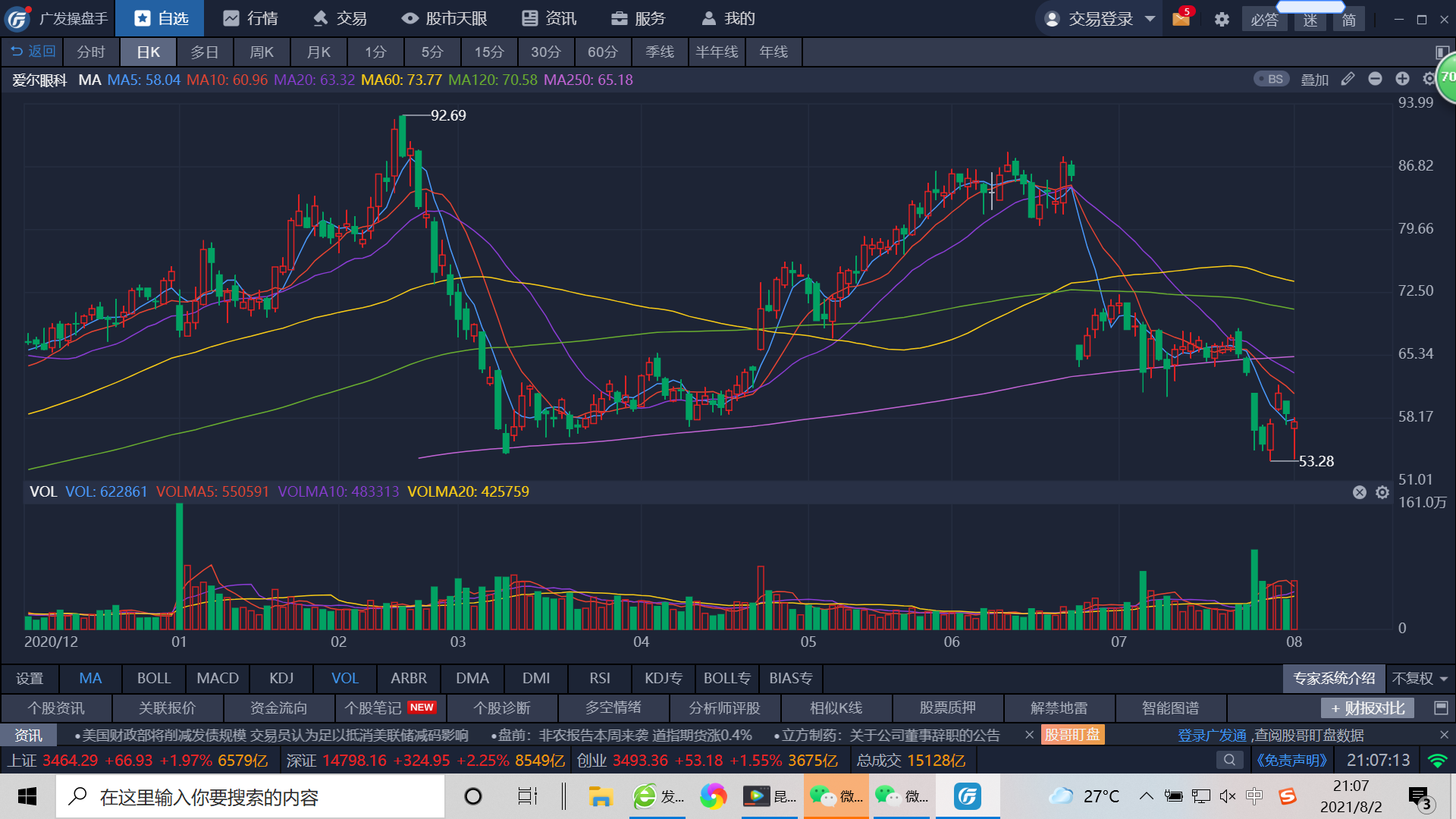Viewport: 1456px width, 819px height.
Task: Switch to the 周K period tab
Action: (262, 52)
